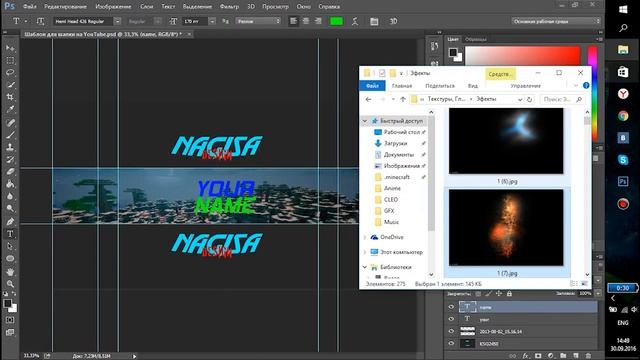
Task: Open the Windows Start menu
Action: coord(623,9)
